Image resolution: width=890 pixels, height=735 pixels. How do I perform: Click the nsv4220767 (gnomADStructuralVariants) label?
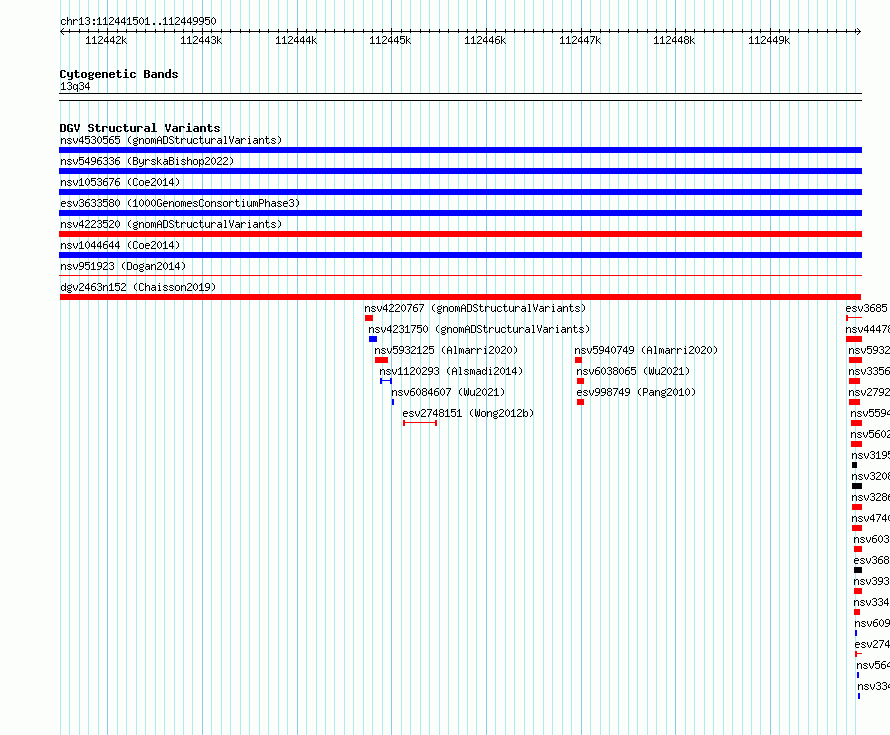475,308
